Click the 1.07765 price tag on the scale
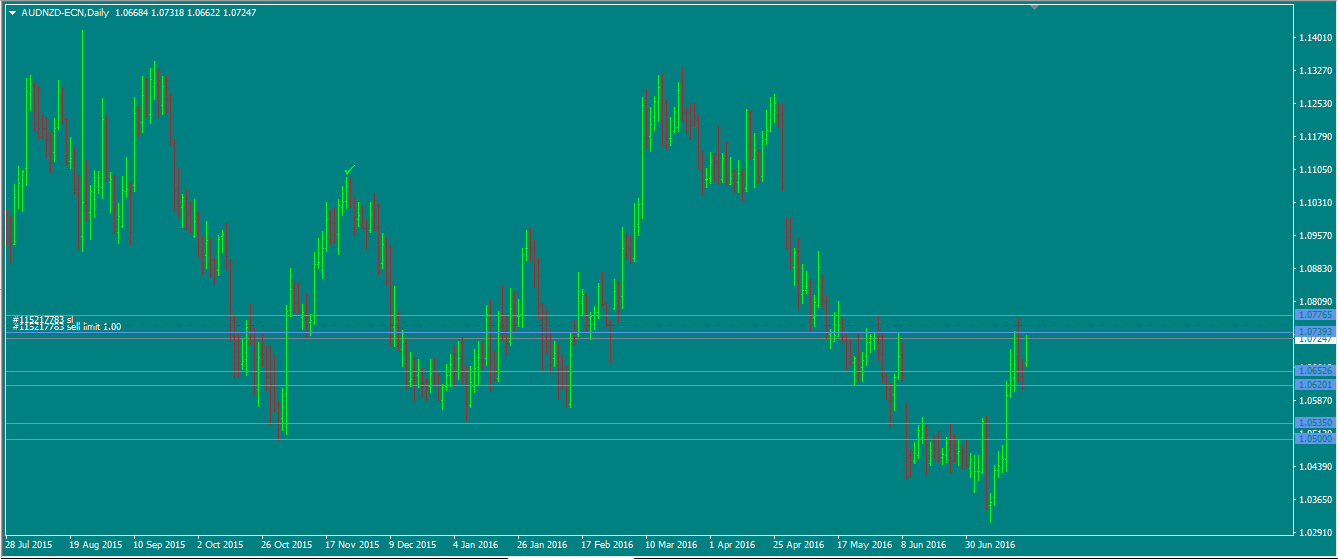The image size is (1338, 559). (x=1314, y=315)
